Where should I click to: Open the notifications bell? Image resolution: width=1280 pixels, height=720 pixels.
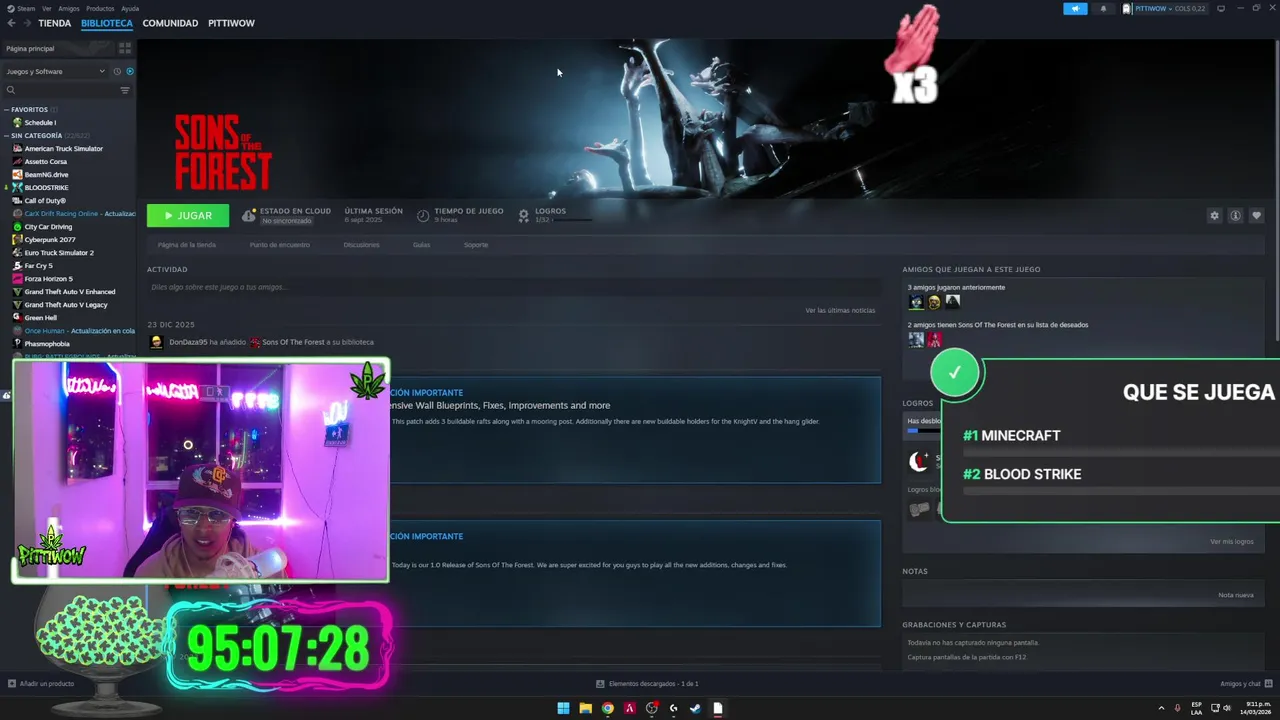click(1104, 8)
